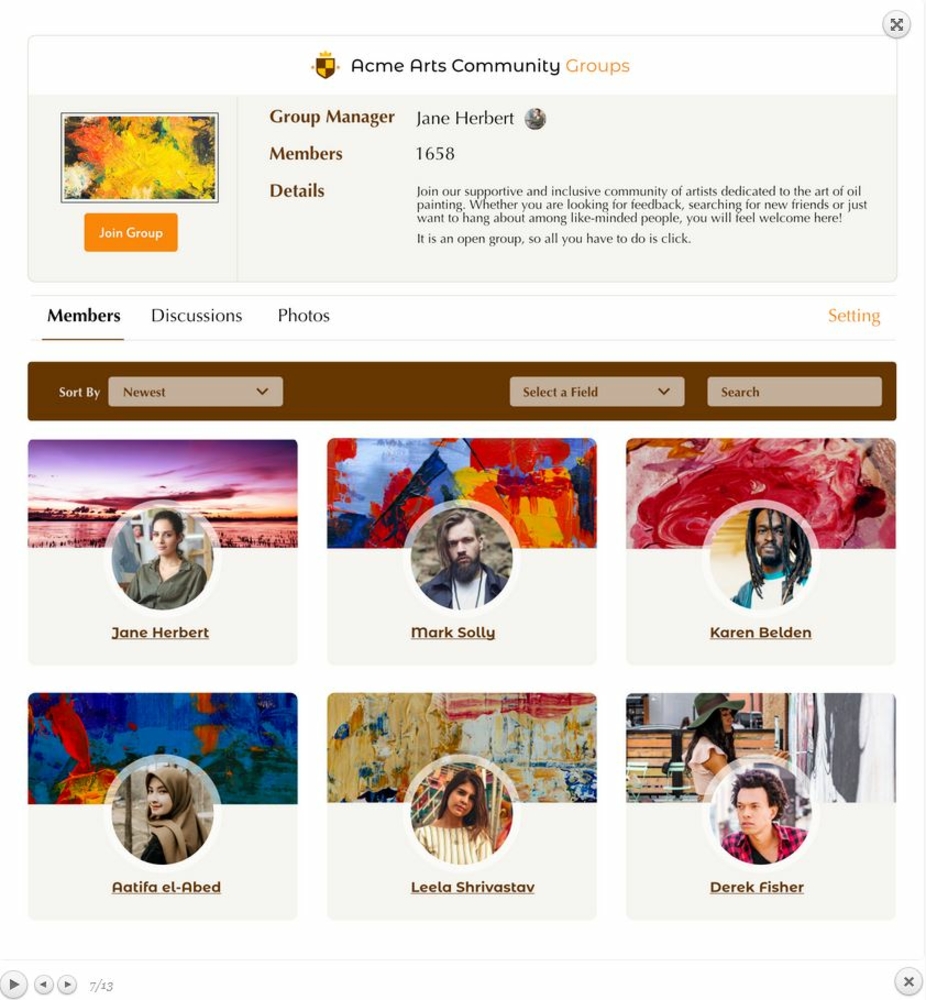Advance to the next slide arrow
This screenshot has width=926, height=1000.
coord(67,985)
